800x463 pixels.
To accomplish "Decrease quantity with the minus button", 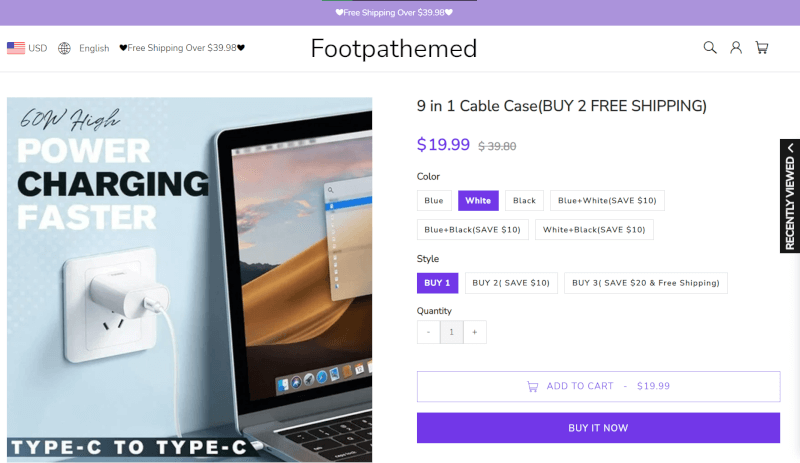I will click(x=428, y=332).
